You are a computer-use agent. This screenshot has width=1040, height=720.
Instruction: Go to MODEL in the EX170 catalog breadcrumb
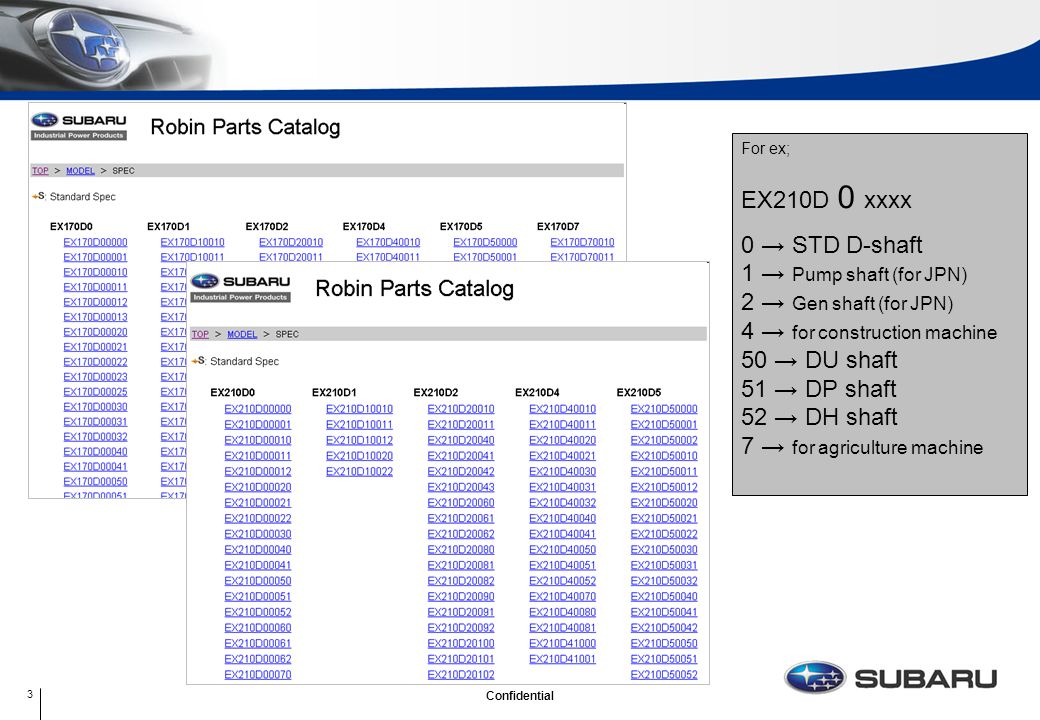pyautogui.click(x=80, y=170)
